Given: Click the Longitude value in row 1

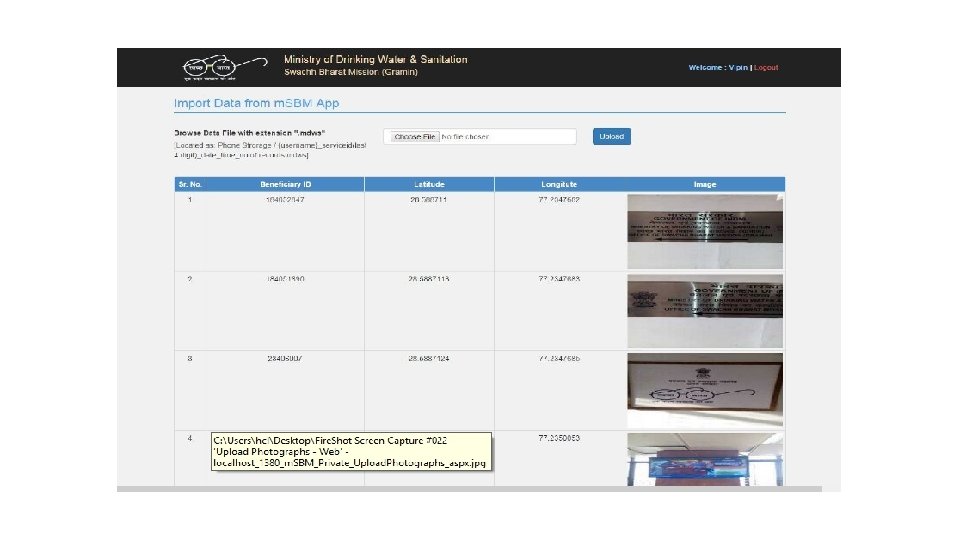Looking at the screenshot, I should pos(559,200).
